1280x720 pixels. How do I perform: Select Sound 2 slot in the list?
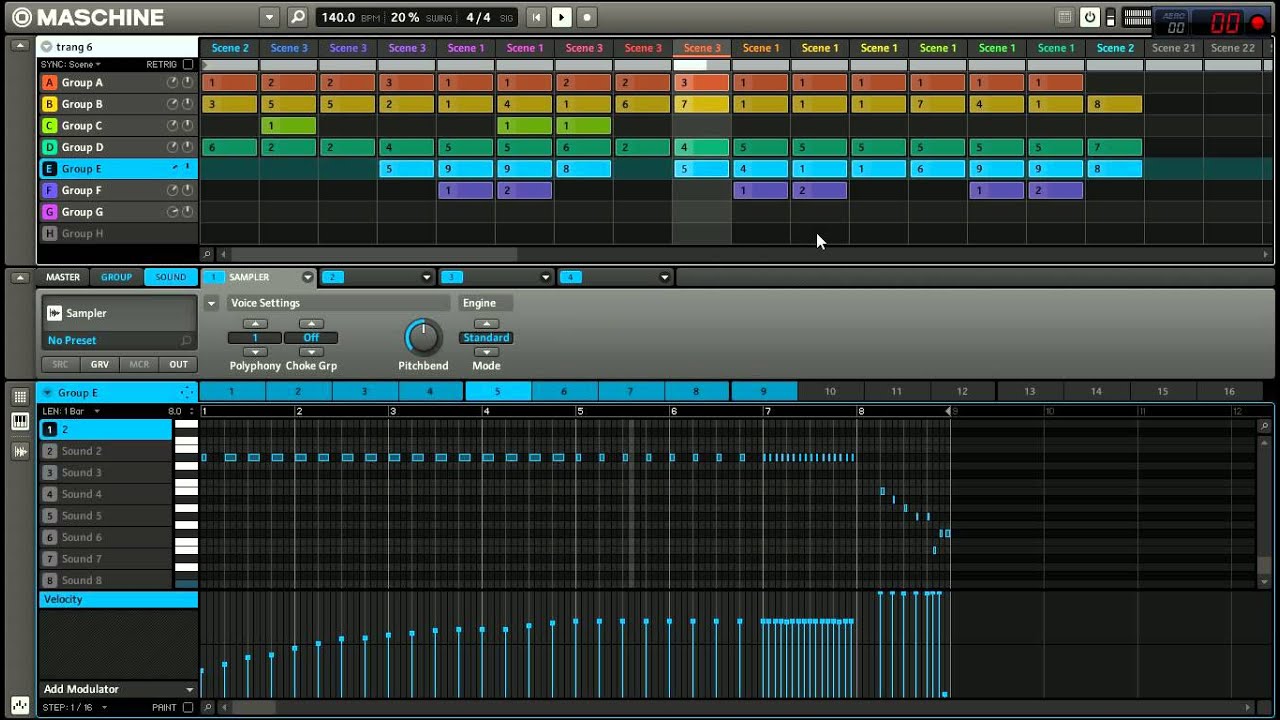[105, 451]
